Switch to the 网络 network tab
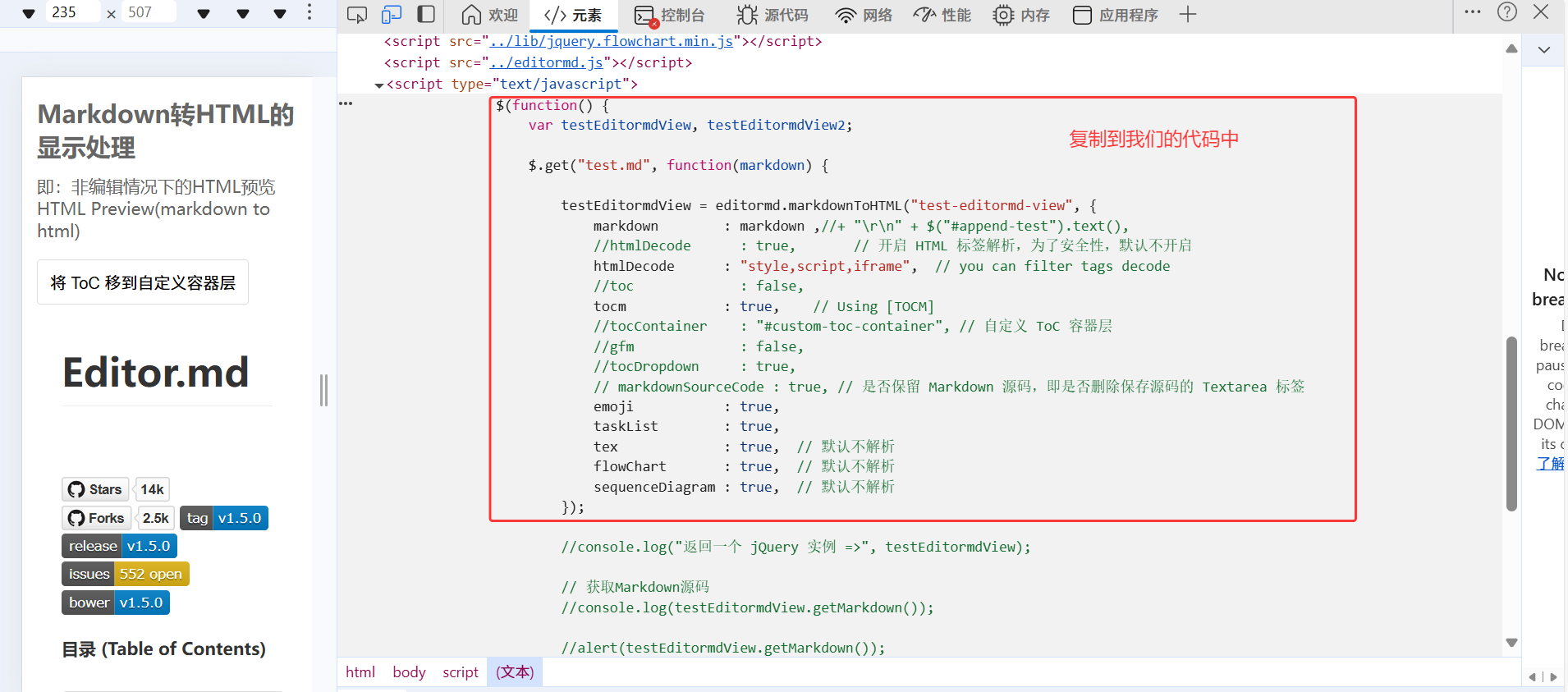The height and width of the screenshot is (692, 1568). 864,15
